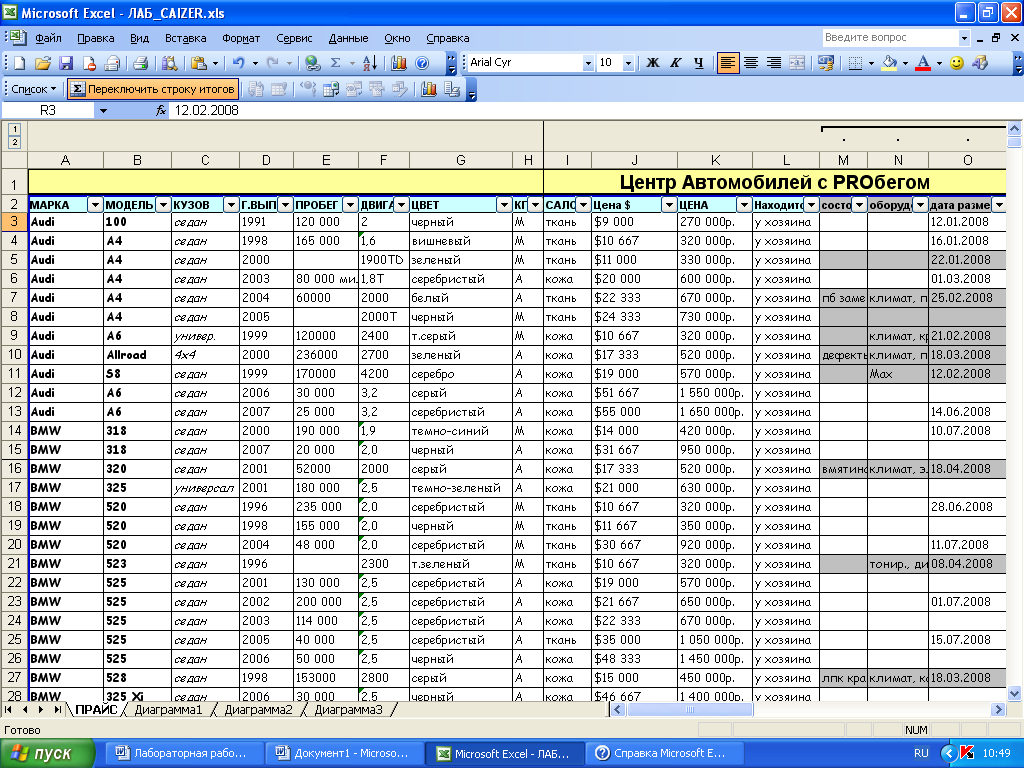The height and width of the screenshot is (768, 1024).
Task: Create a new workbook with New icon
Action: (x=20, y=63)
